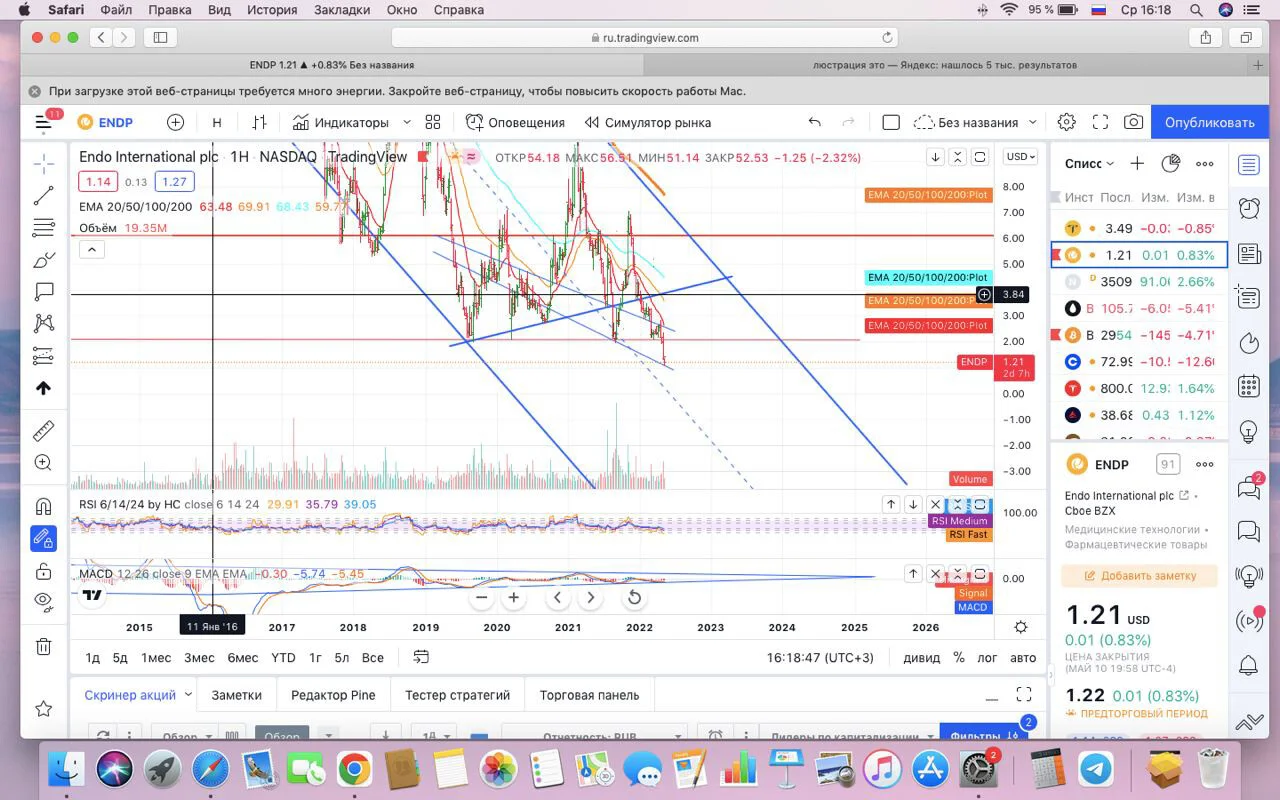This screenshot has height=800, width=1280.
Task: Select the arrow up icon tool
Action: pos(44,388)
